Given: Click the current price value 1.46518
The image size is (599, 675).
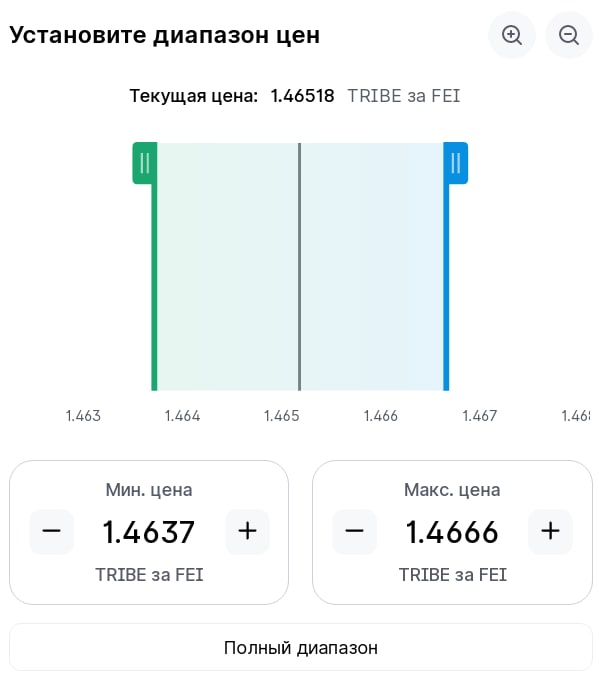Looking at the screenshot, I should 302,96.
